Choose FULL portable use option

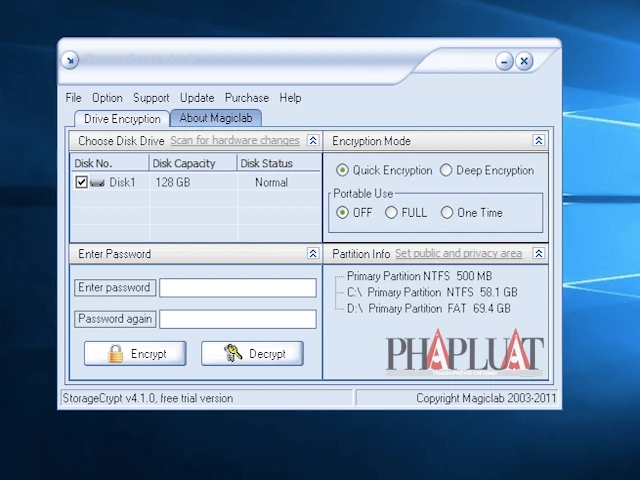click(x=391, y=213)
